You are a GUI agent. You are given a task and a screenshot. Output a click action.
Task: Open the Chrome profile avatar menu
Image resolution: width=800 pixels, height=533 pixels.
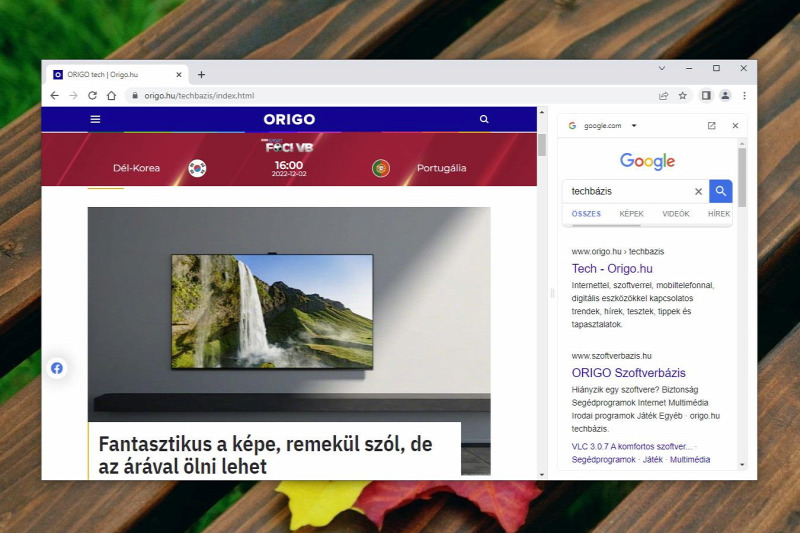pyautogui.click(x=725, y=95)
